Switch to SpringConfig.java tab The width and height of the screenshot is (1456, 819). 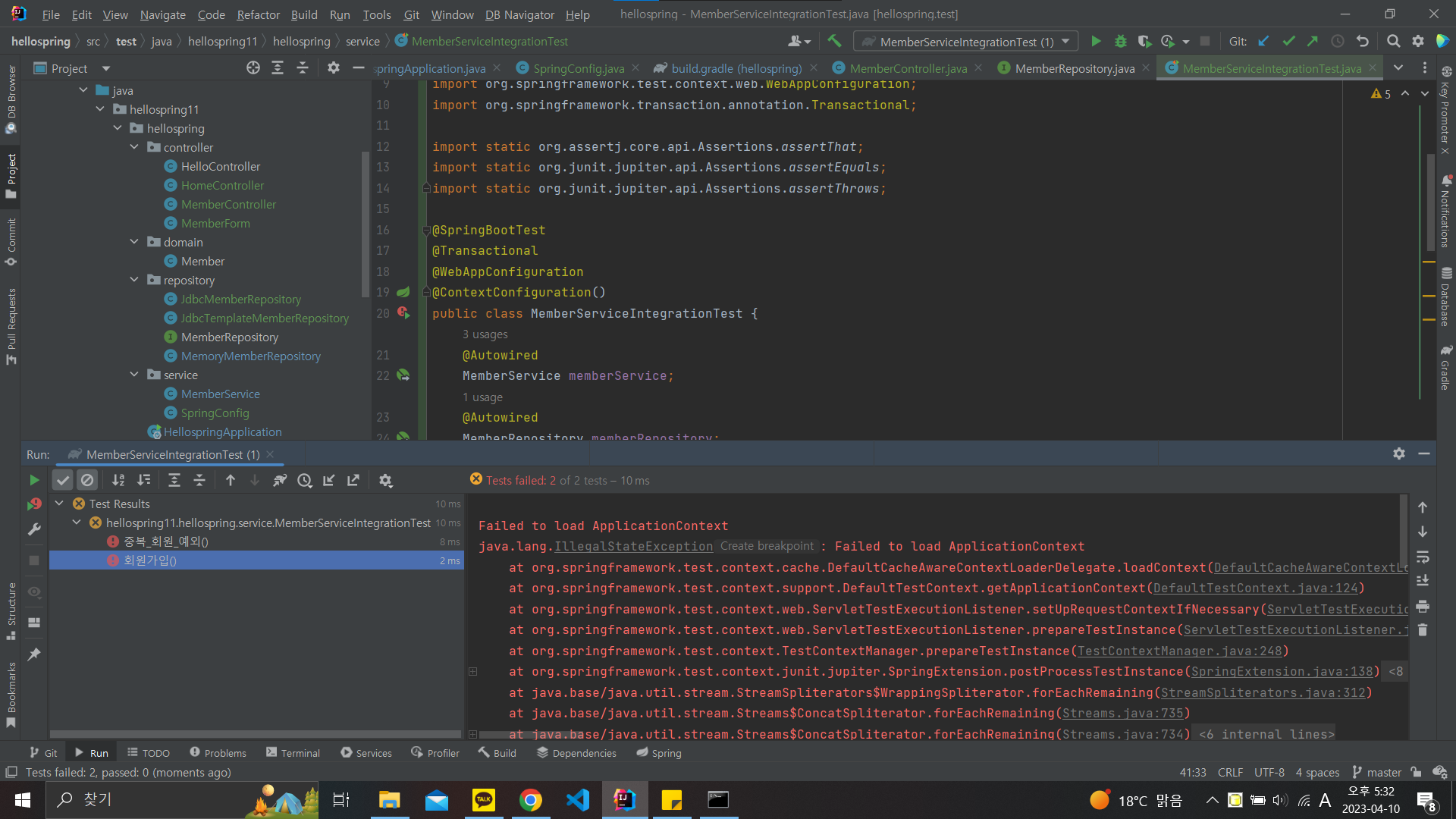(579, 68)
